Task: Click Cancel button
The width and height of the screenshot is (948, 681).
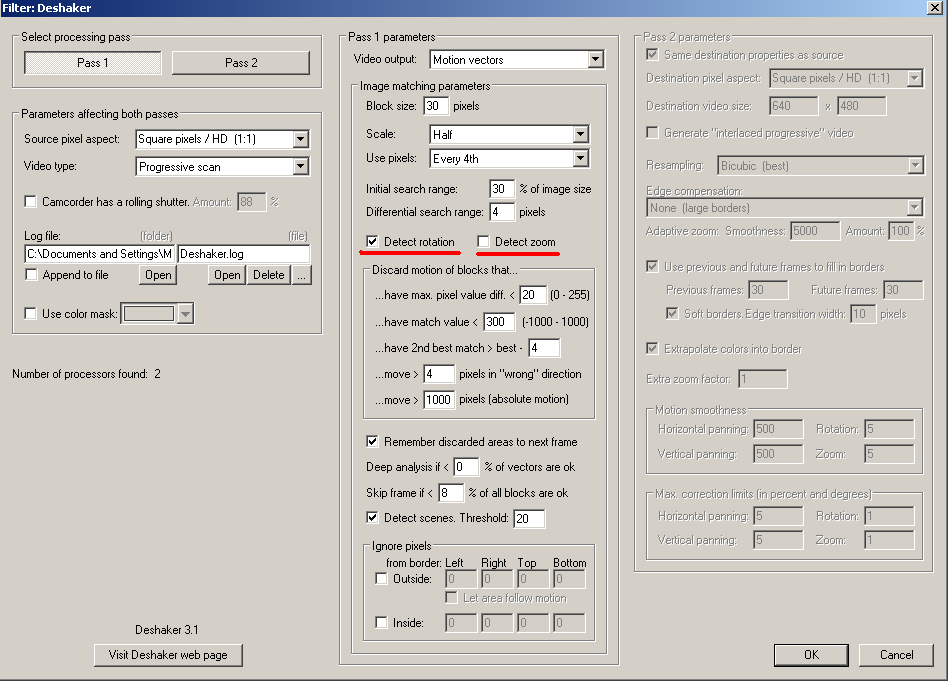Action: pyautogui.click(x=897, y=655)
